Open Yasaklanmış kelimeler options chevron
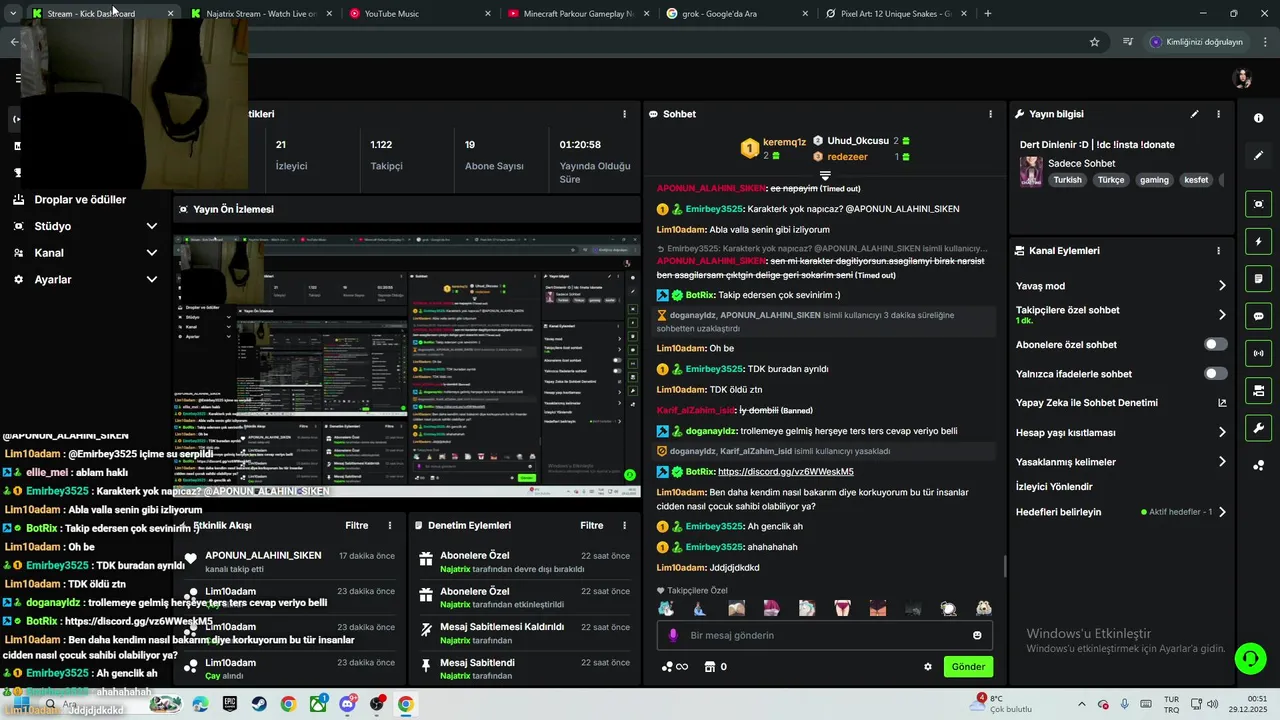The width and height of the screenshot is (1280, 720). pos(1222,462)
